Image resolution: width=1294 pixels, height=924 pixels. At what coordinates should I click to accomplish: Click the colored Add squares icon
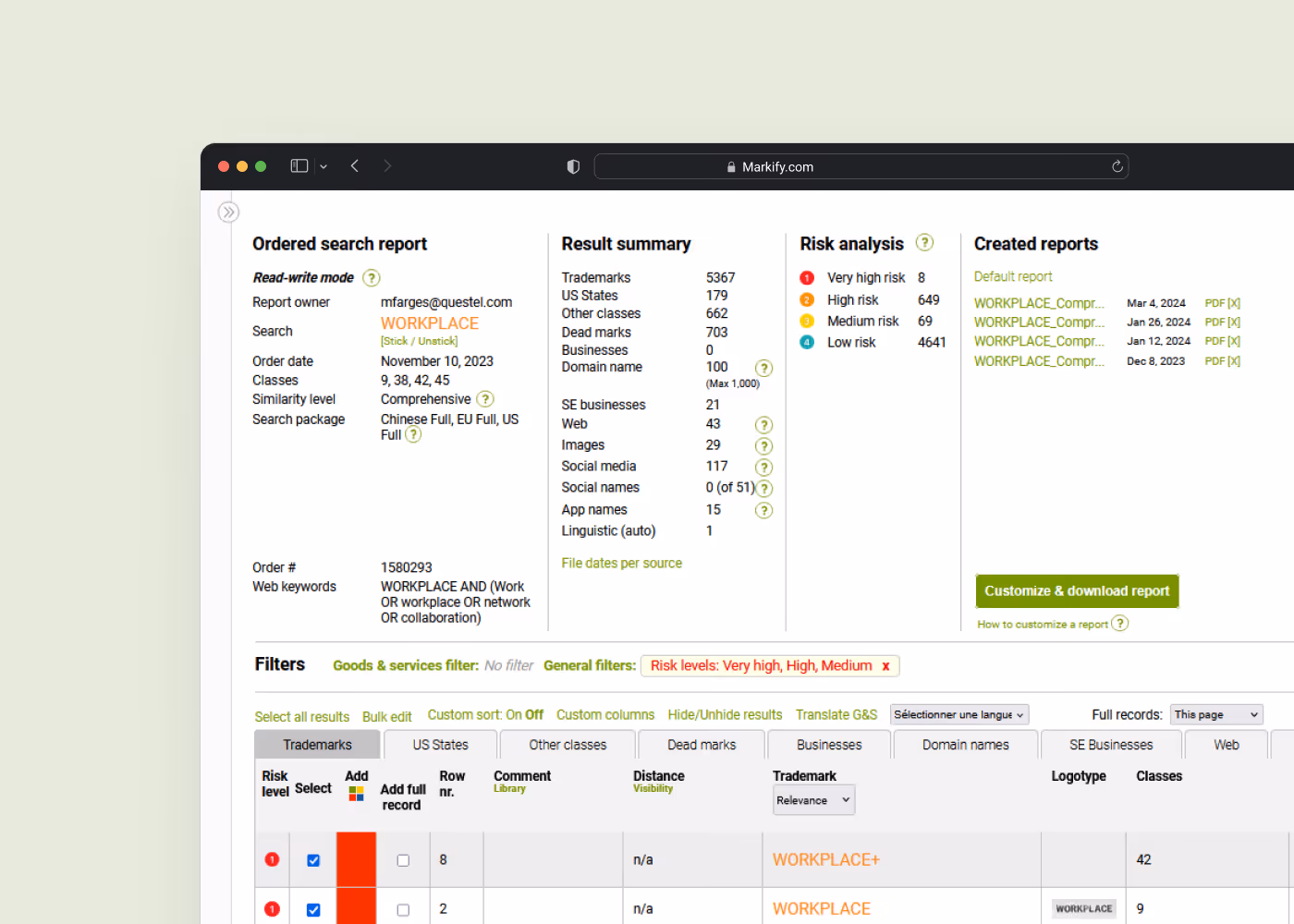pos(357,794)
